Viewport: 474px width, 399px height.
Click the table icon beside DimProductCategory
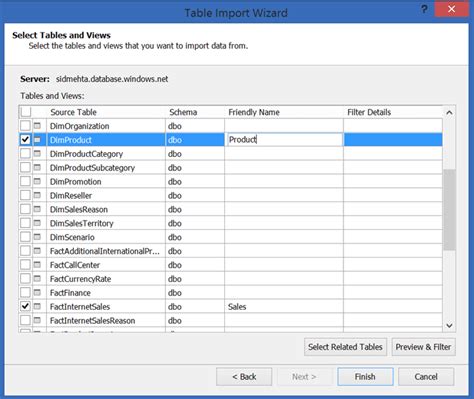click(x=37, y=153)
